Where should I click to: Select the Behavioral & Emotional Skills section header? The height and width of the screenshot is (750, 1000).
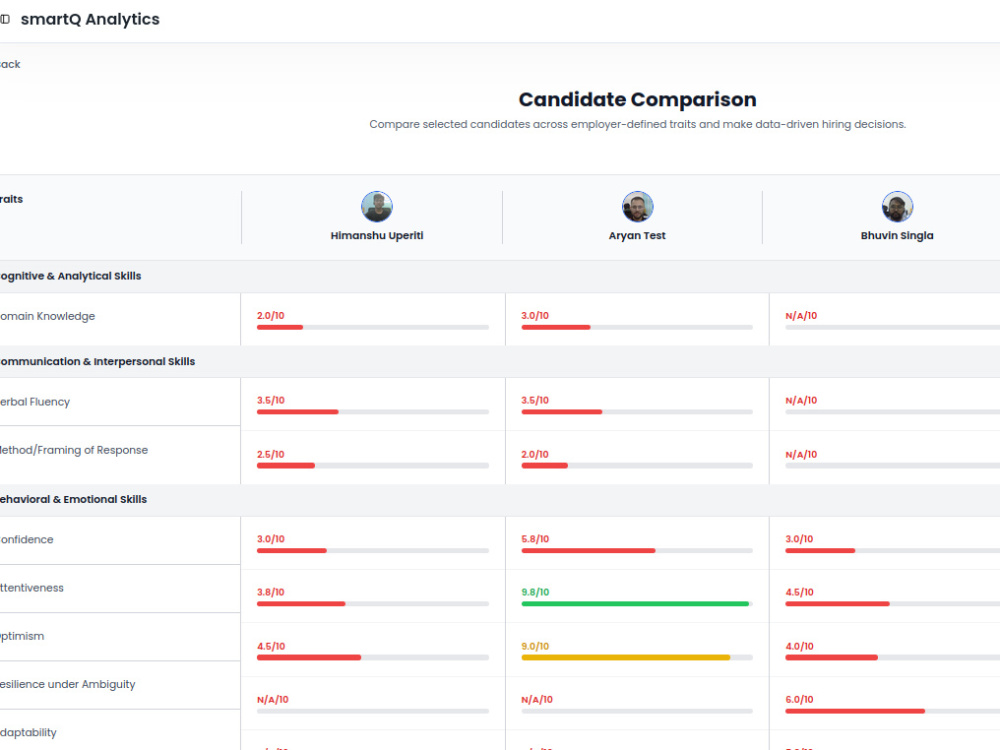point(73,499)
